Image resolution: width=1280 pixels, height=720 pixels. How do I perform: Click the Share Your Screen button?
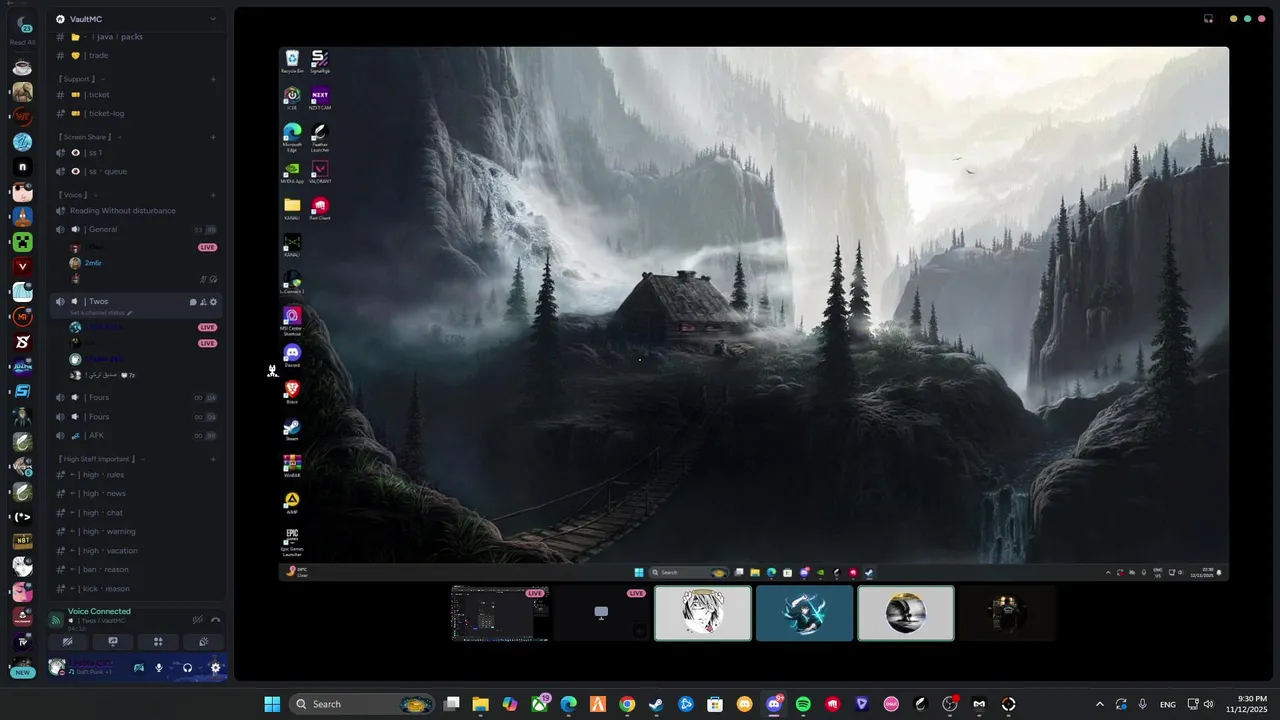[x=113, y=642]
